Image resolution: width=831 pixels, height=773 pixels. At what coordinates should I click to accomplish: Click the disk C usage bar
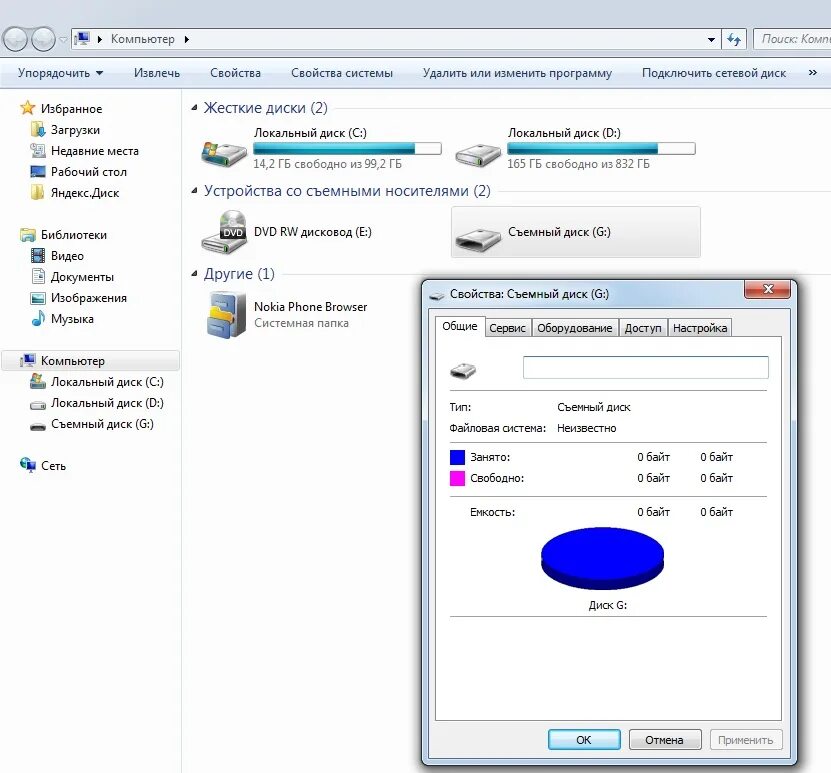point(347,148)
